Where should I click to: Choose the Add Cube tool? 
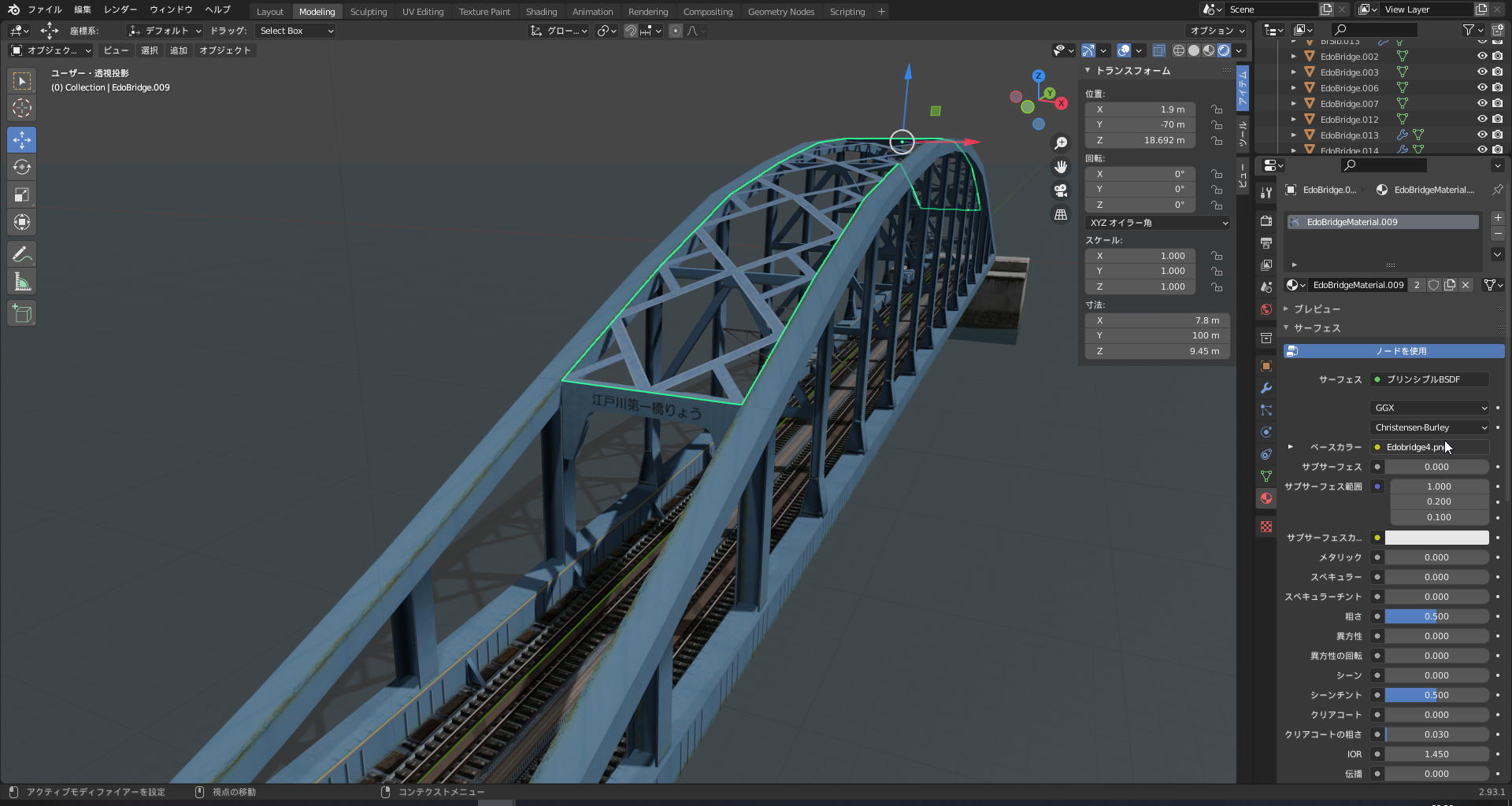click(x=22, y=313)
